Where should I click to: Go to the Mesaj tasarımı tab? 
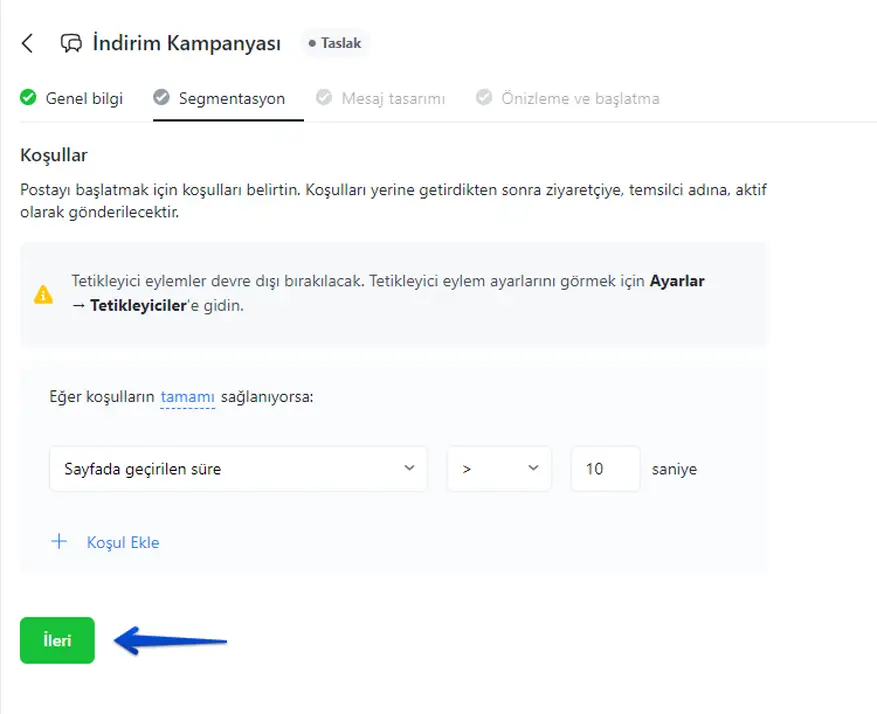tap(393, 98)
